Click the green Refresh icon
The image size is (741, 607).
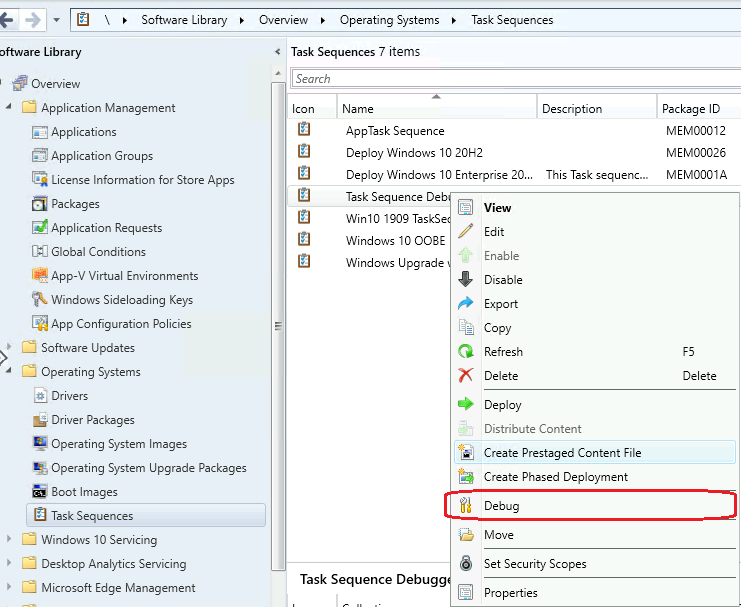[x=465, y=351]
